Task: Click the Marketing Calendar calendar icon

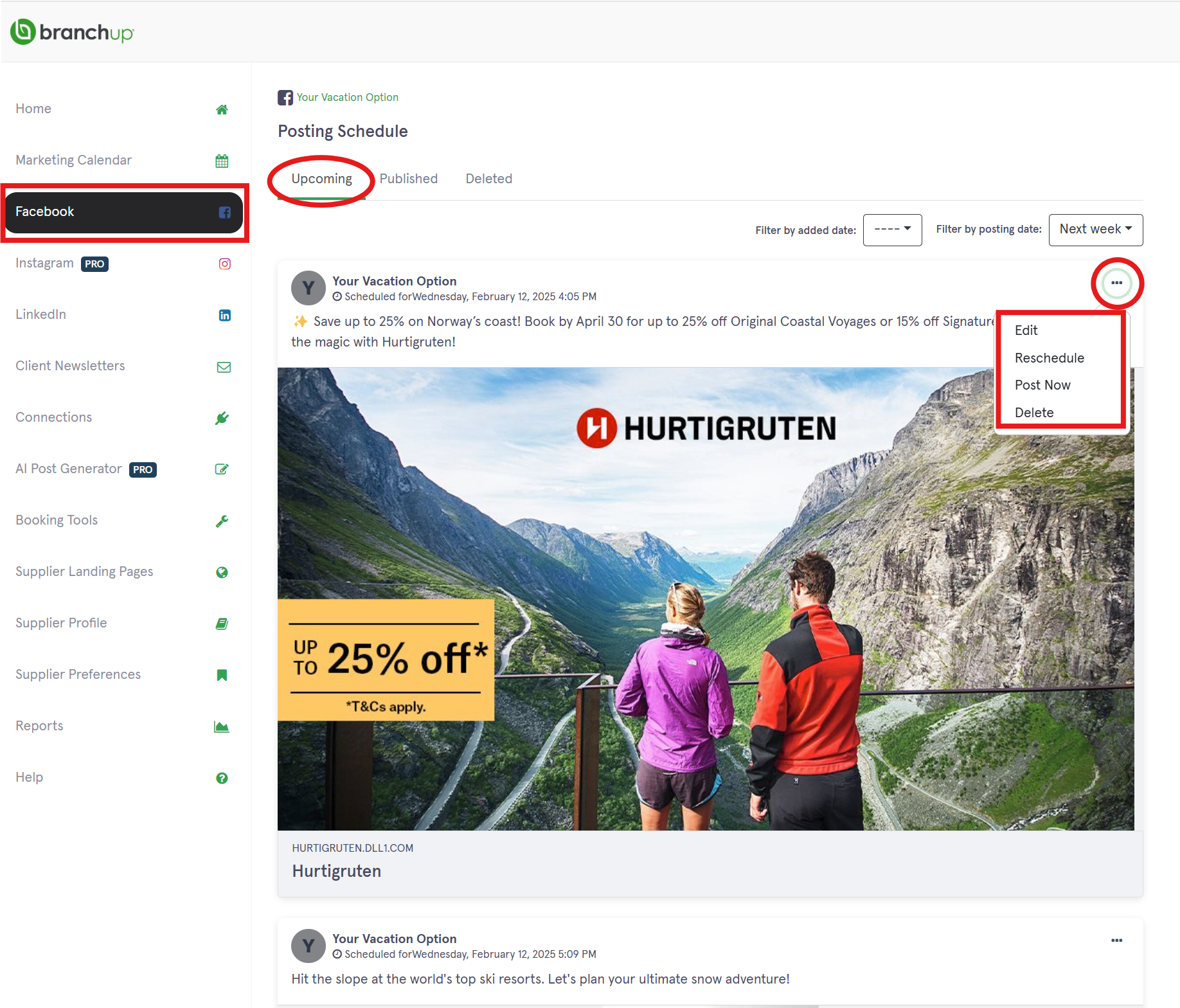Action: [x=222, y=161]
